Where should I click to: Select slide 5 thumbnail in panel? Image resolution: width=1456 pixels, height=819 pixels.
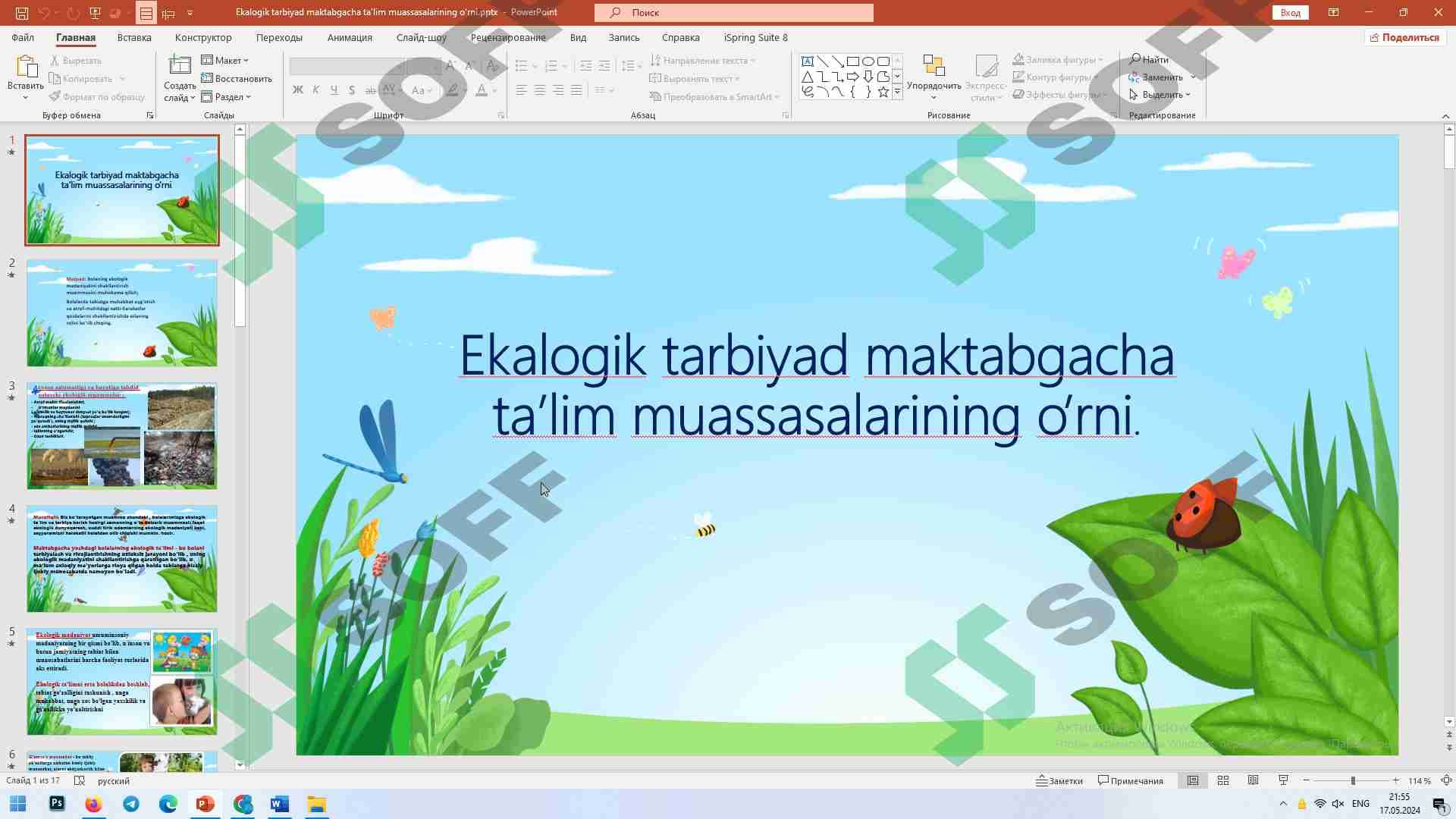[122, 682]
